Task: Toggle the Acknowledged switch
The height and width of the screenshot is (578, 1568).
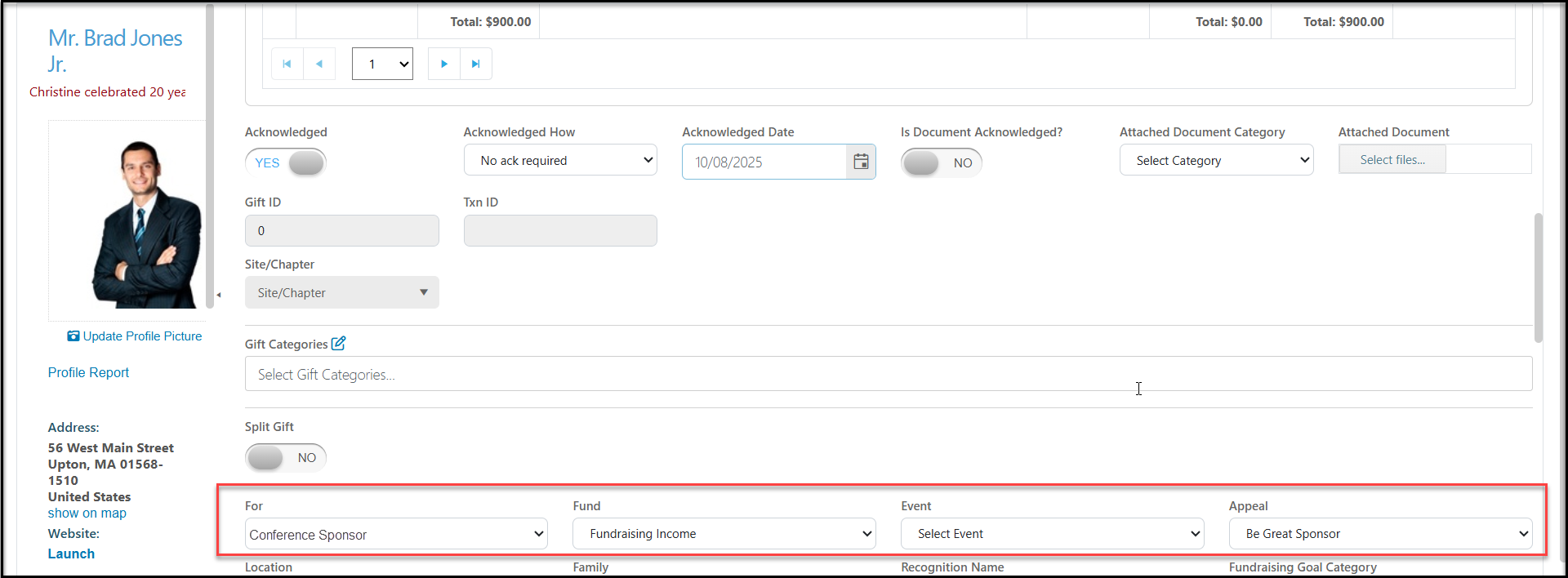Action: [x=286, y=162]
